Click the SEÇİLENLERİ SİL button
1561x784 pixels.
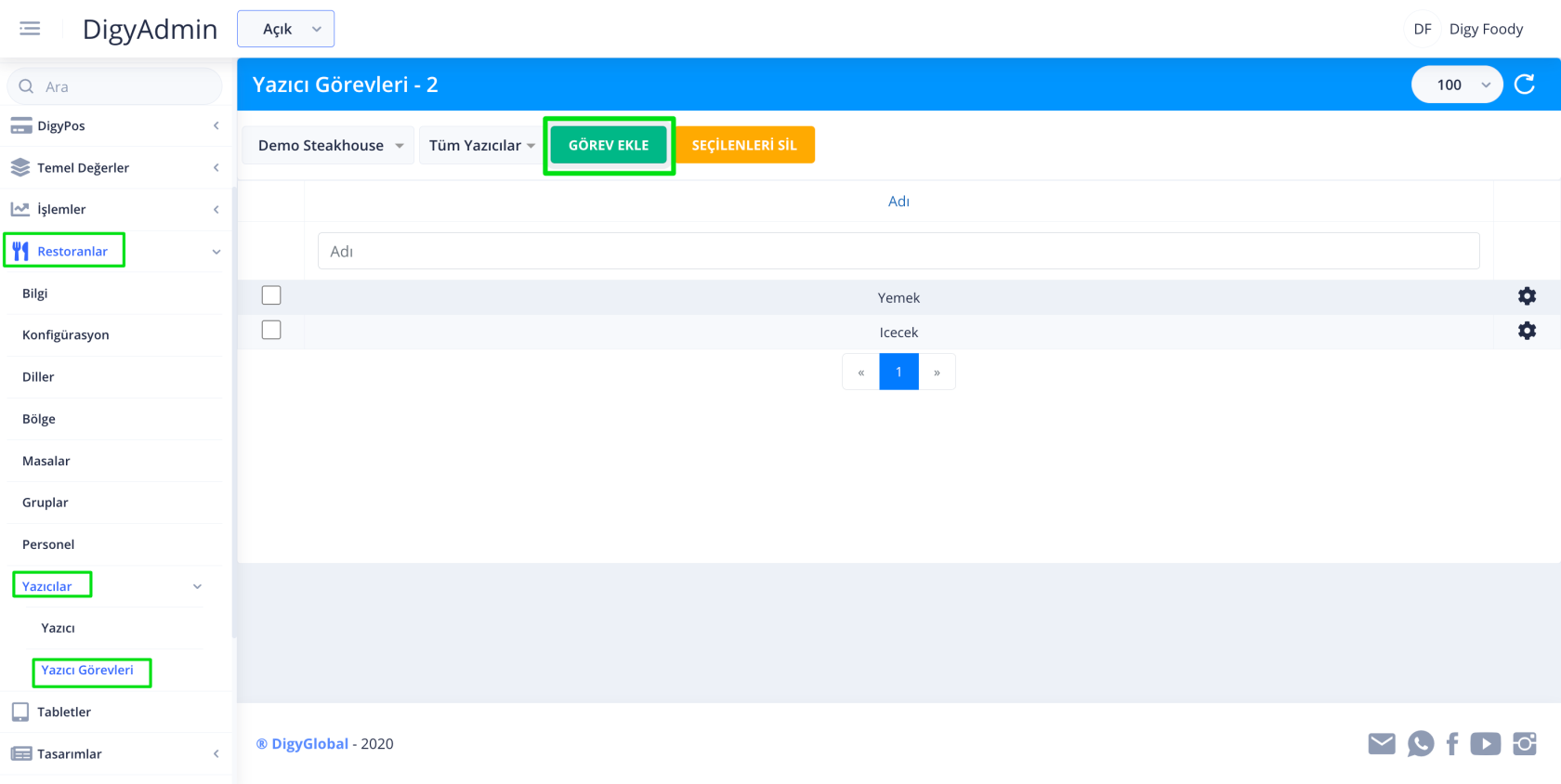[x=744, y=146]
